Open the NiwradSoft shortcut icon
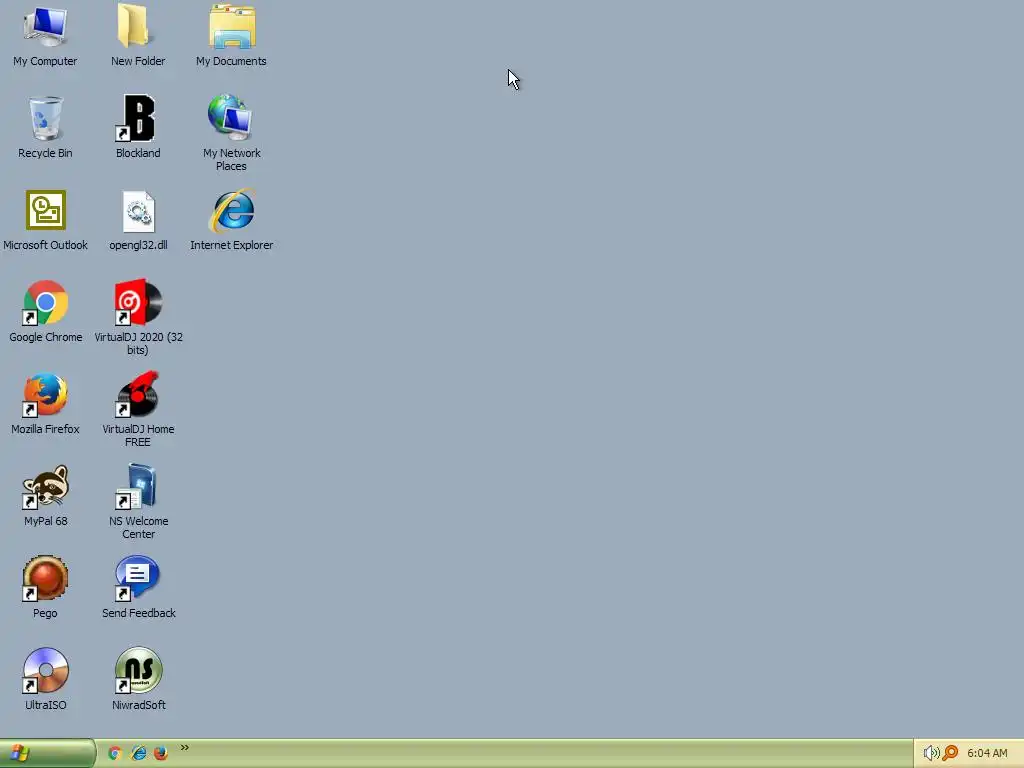The width and height of the screenshot is (1024, 768). click(138, 671)
